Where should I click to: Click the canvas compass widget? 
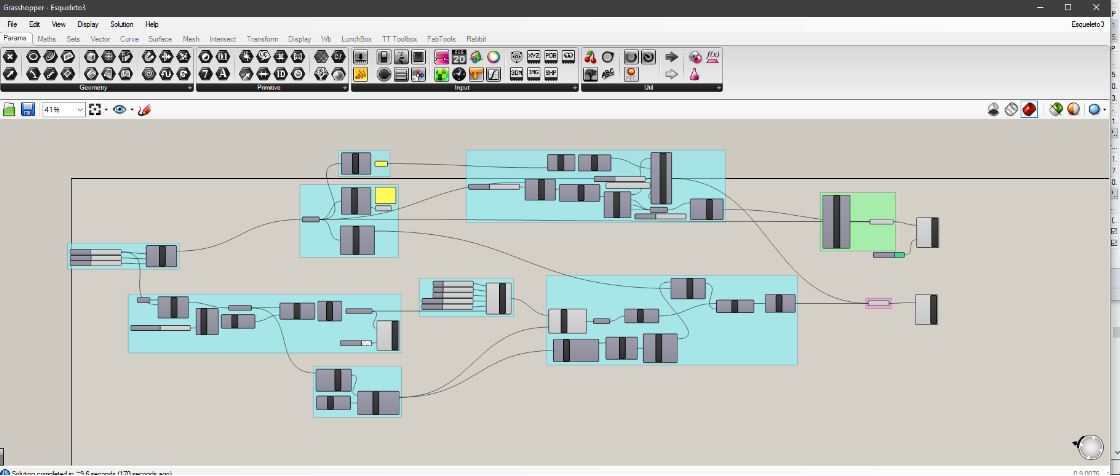(x=1090, y=447)
